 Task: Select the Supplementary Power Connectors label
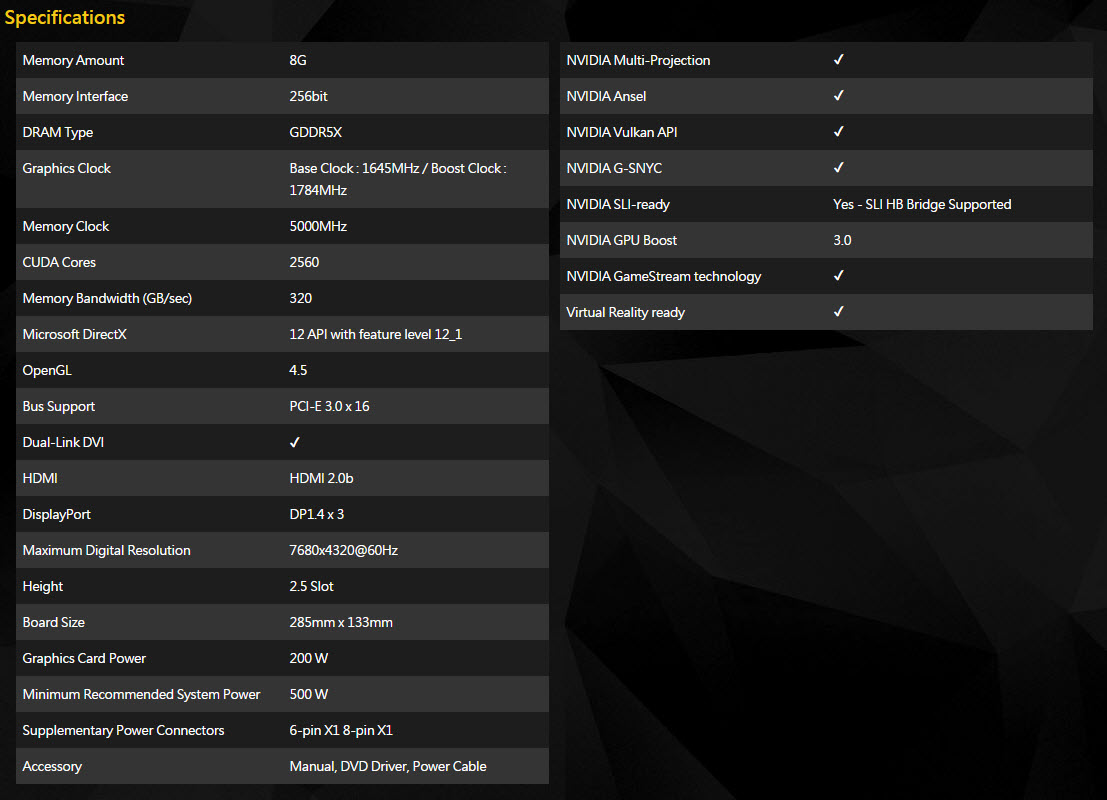[123, 730]
